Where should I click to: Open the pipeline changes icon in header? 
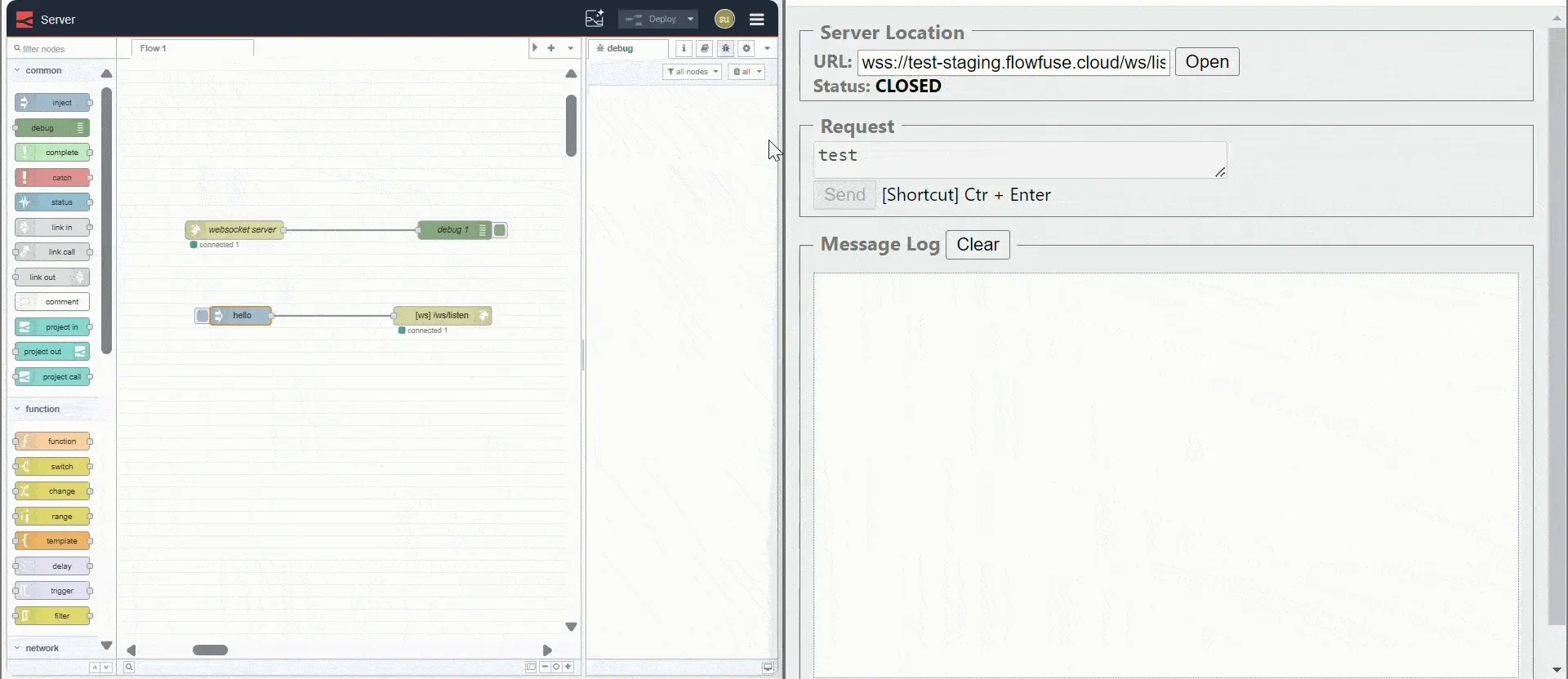pyautogui.click(x=595, y=19)
